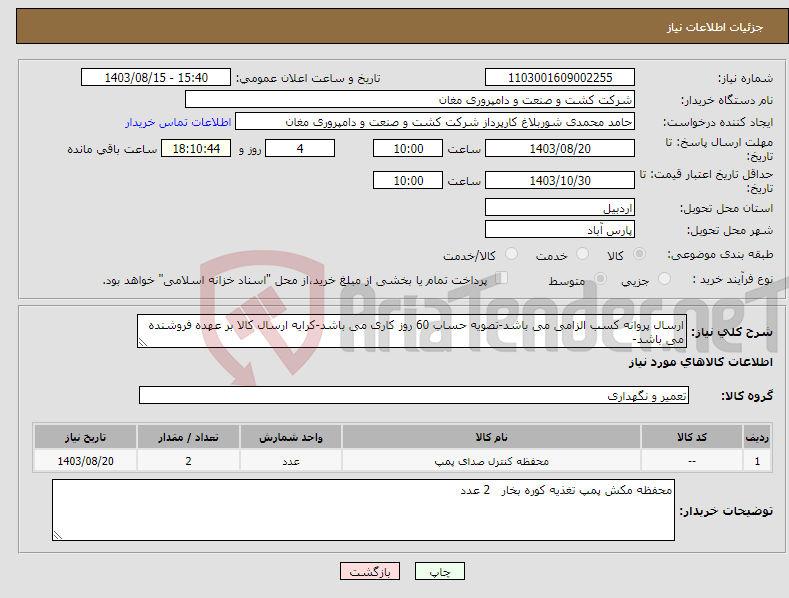Click price validity date 1403/10/30 field
This screenshot has height=598, width=789.
pyautogui.click(x=560, y=180)
